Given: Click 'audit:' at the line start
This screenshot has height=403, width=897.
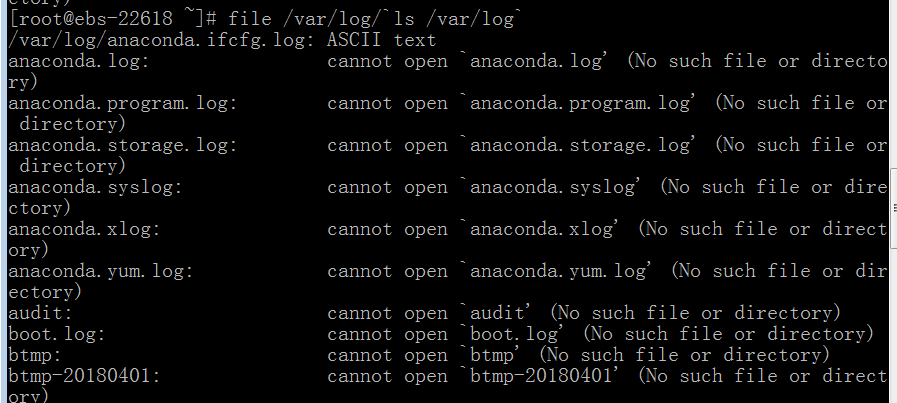Looking at the screenshot, I should (41, 313).
